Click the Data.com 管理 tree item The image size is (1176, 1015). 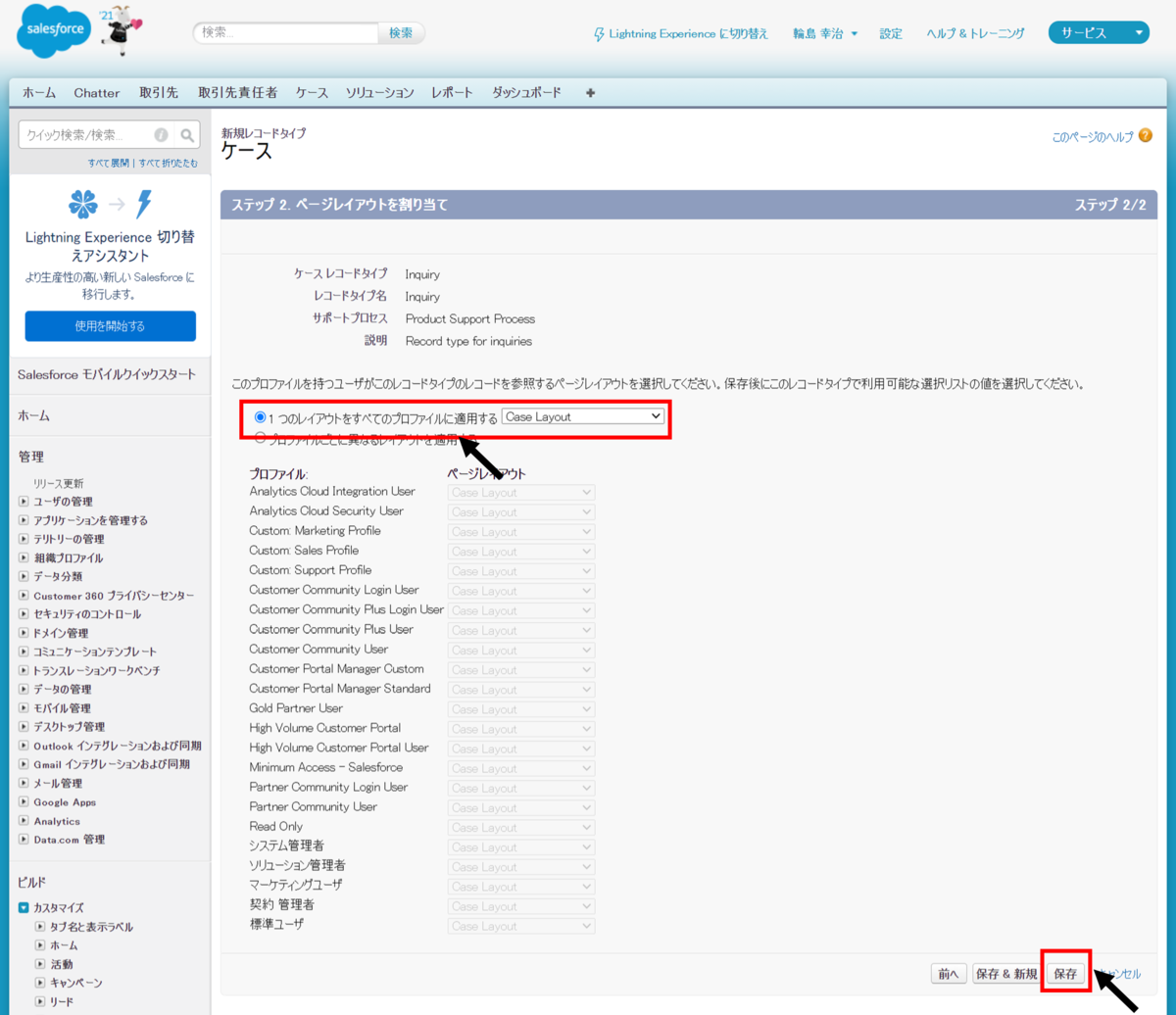pyautogui.click(x=69, y=840)
